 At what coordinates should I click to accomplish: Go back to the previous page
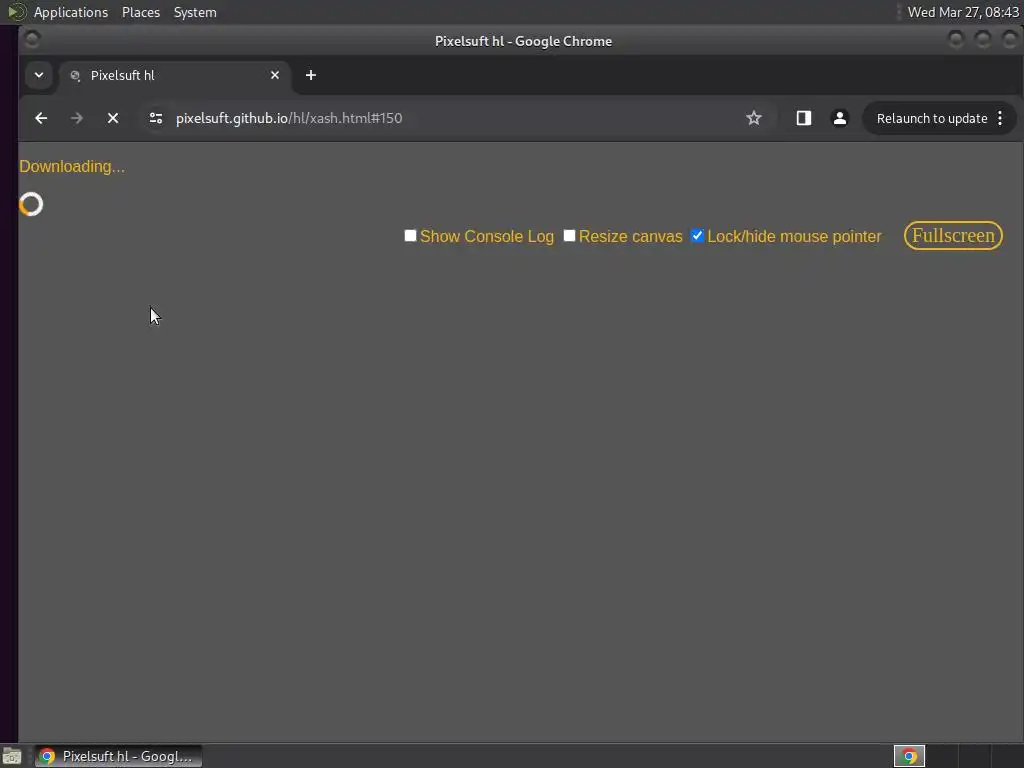[41, 118]
